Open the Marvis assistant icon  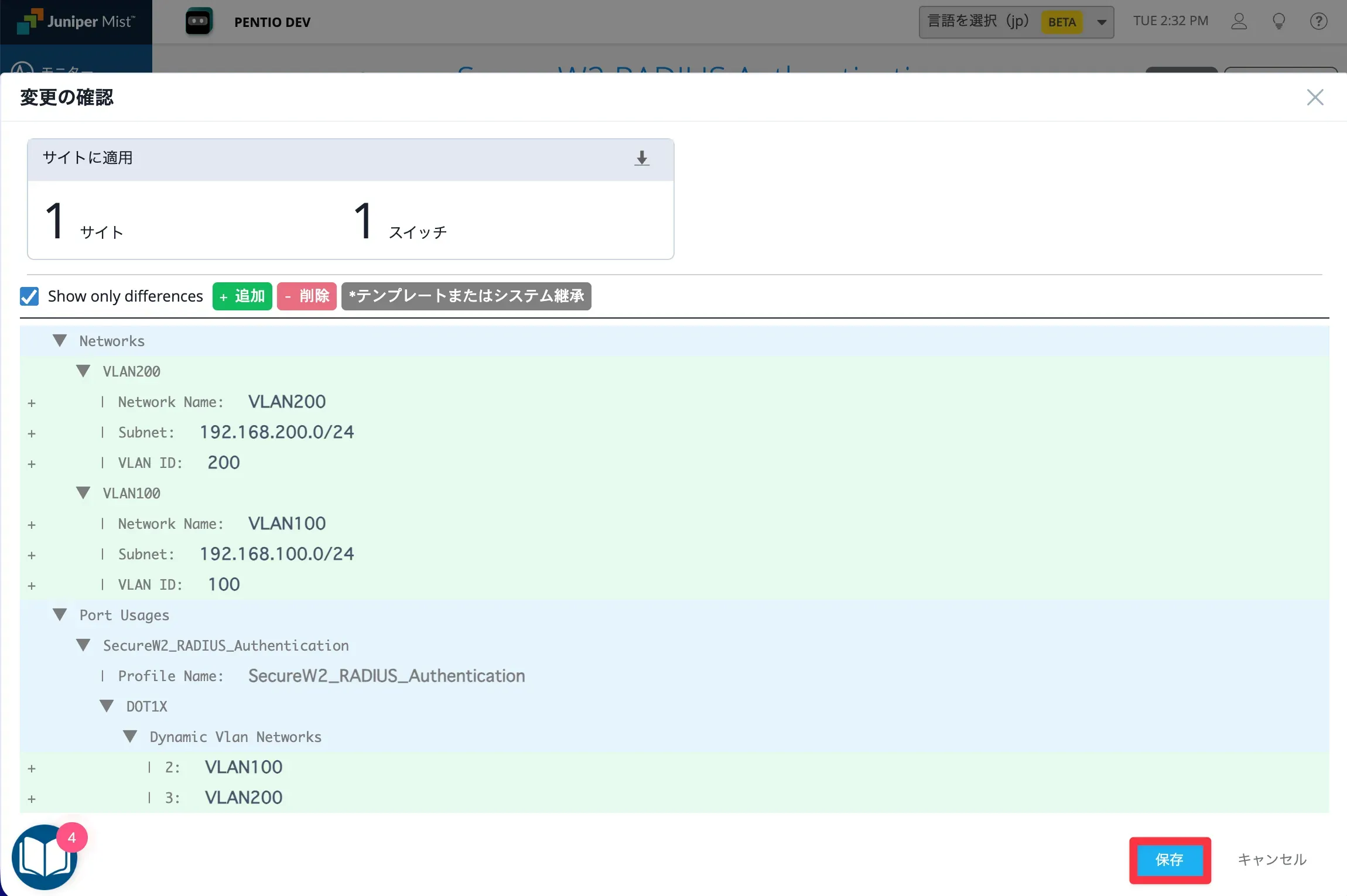(x=199, y=22)
